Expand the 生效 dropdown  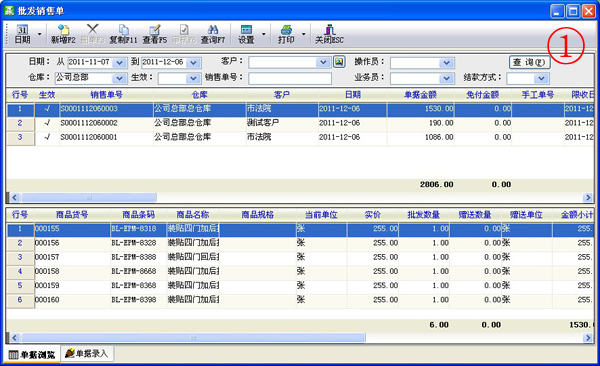[193, 78]
